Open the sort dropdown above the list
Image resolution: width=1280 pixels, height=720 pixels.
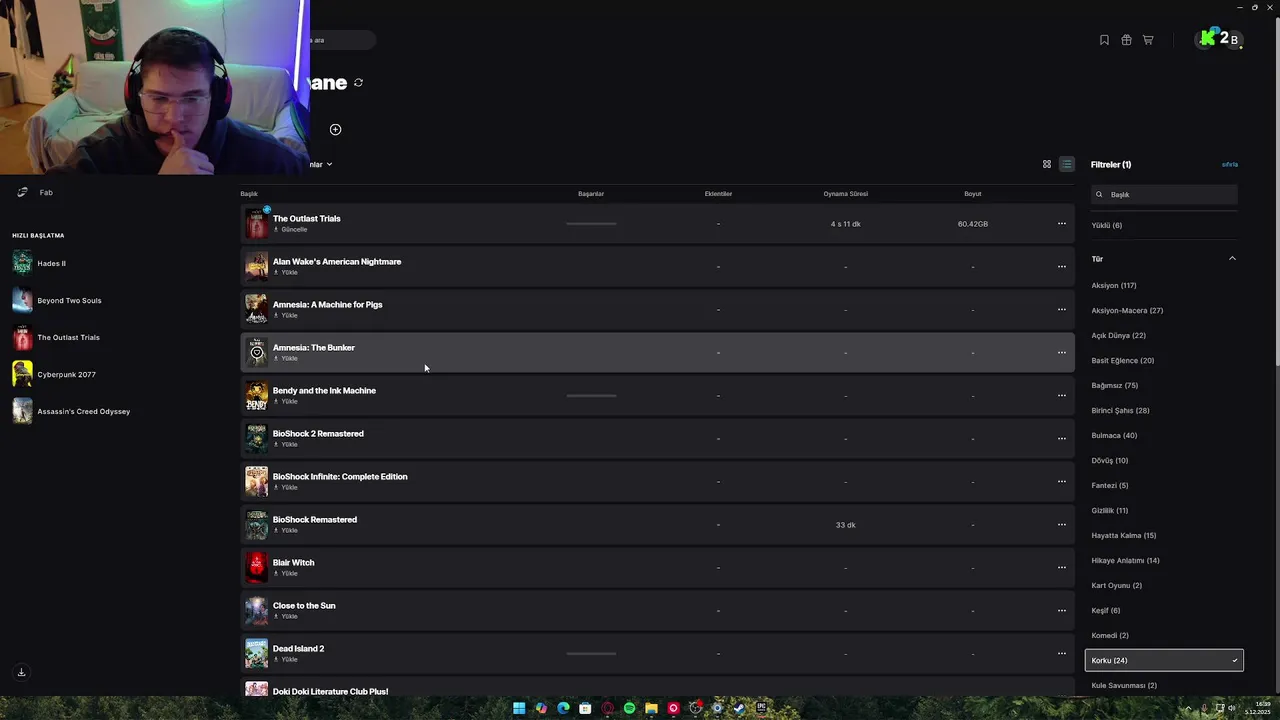click(322, 164)
